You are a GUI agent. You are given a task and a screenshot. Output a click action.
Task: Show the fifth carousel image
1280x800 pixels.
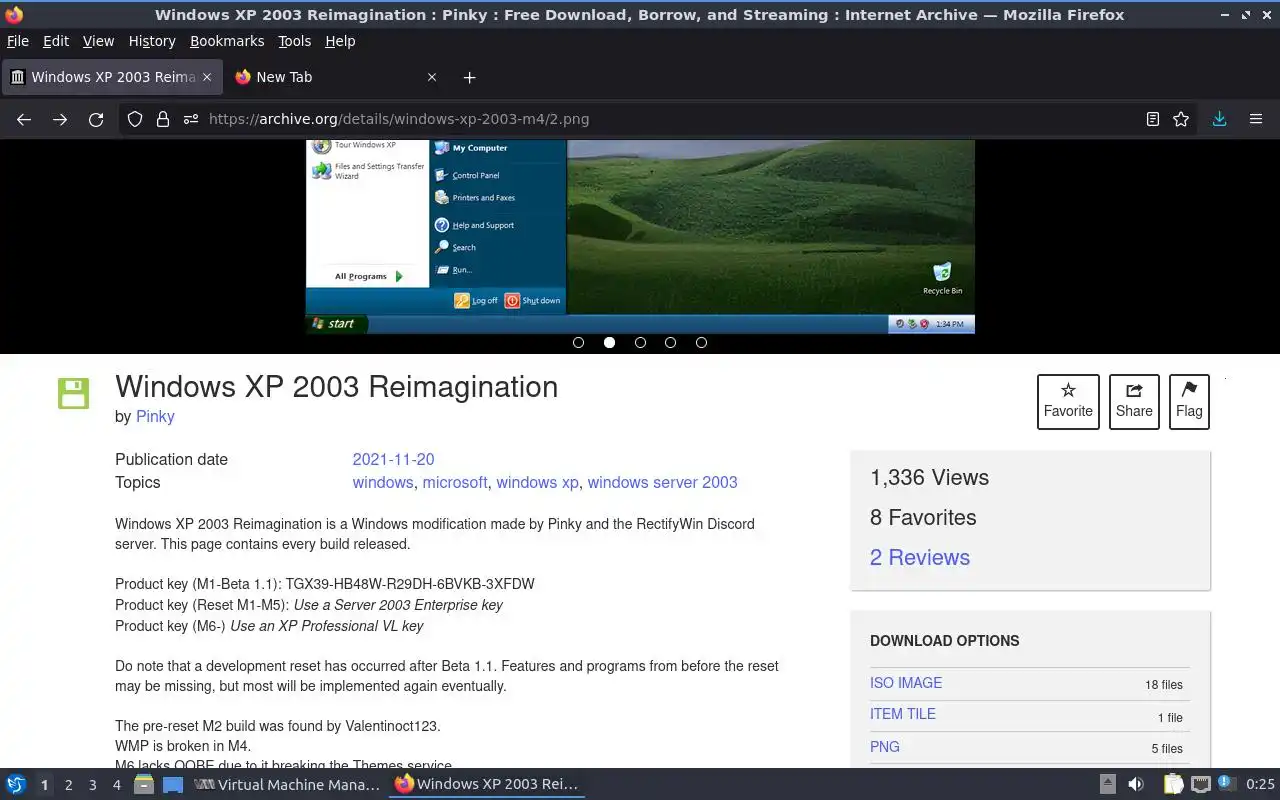pyautogui.click(x=701, y=342)
